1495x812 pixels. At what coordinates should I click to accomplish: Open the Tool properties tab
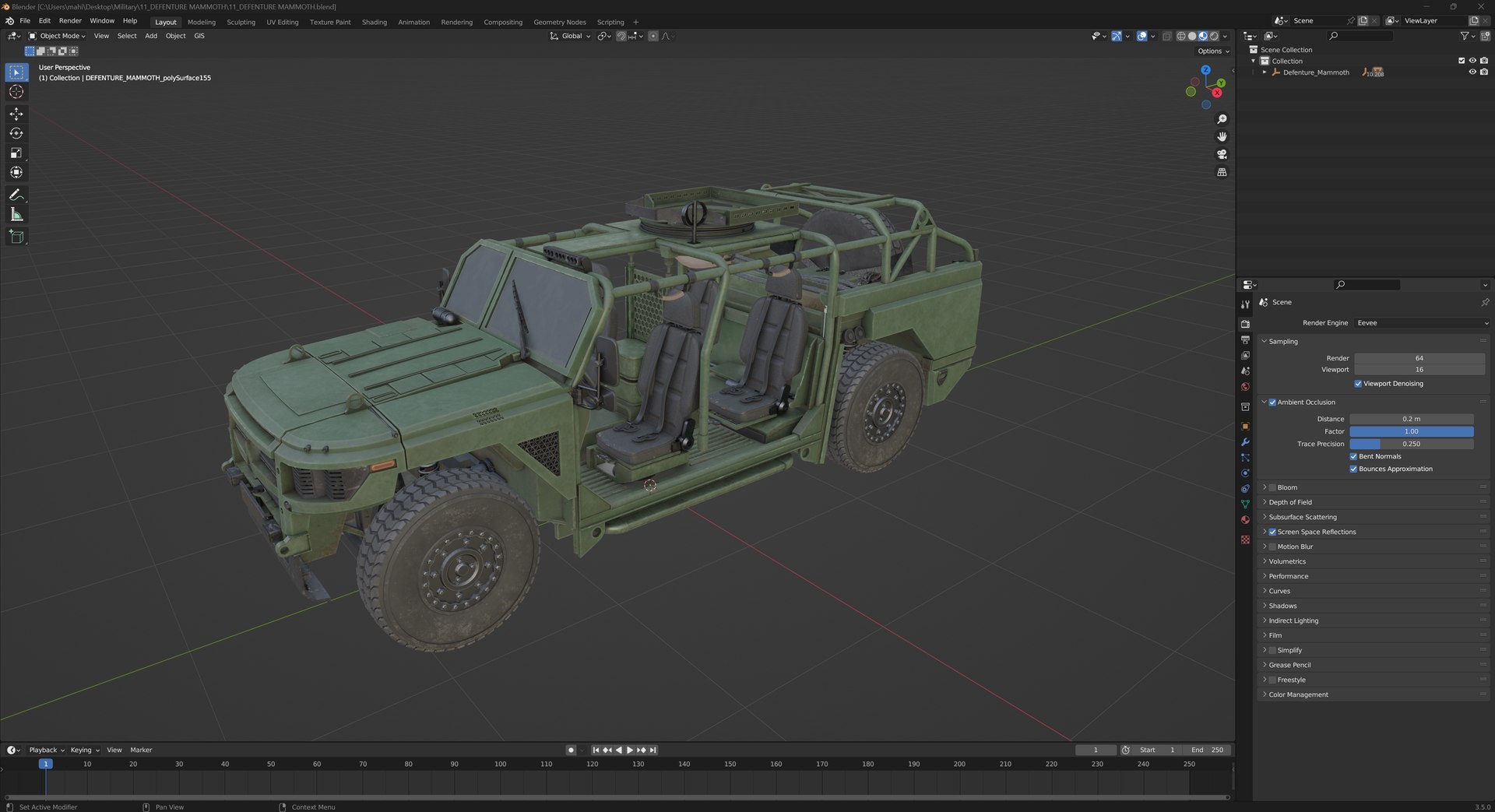pyautogui.click(x=1245, y=304)
